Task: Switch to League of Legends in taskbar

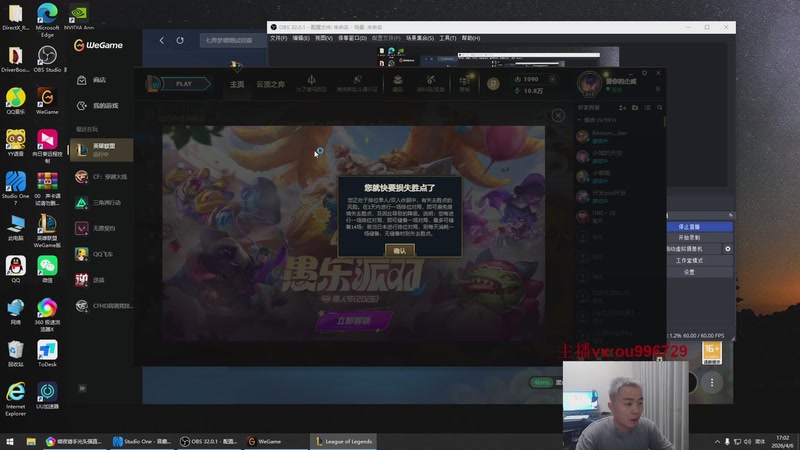Action: coord(343,442)
